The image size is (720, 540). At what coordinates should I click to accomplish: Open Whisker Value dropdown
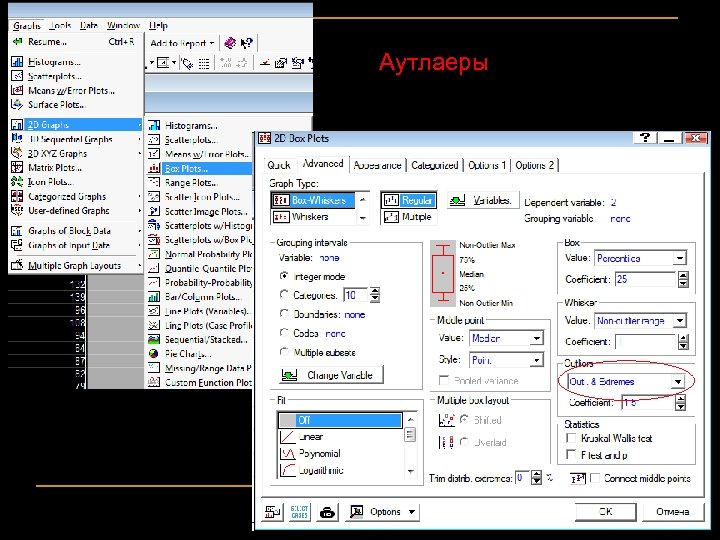pyautogui.click(x=680, y=321)
